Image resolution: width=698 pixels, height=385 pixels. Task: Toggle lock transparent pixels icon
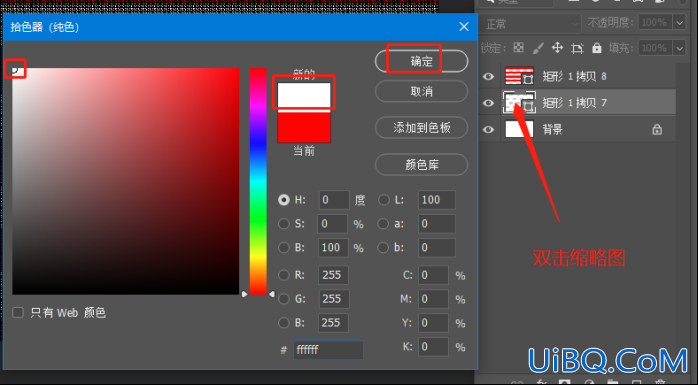[x=519, y=48]
